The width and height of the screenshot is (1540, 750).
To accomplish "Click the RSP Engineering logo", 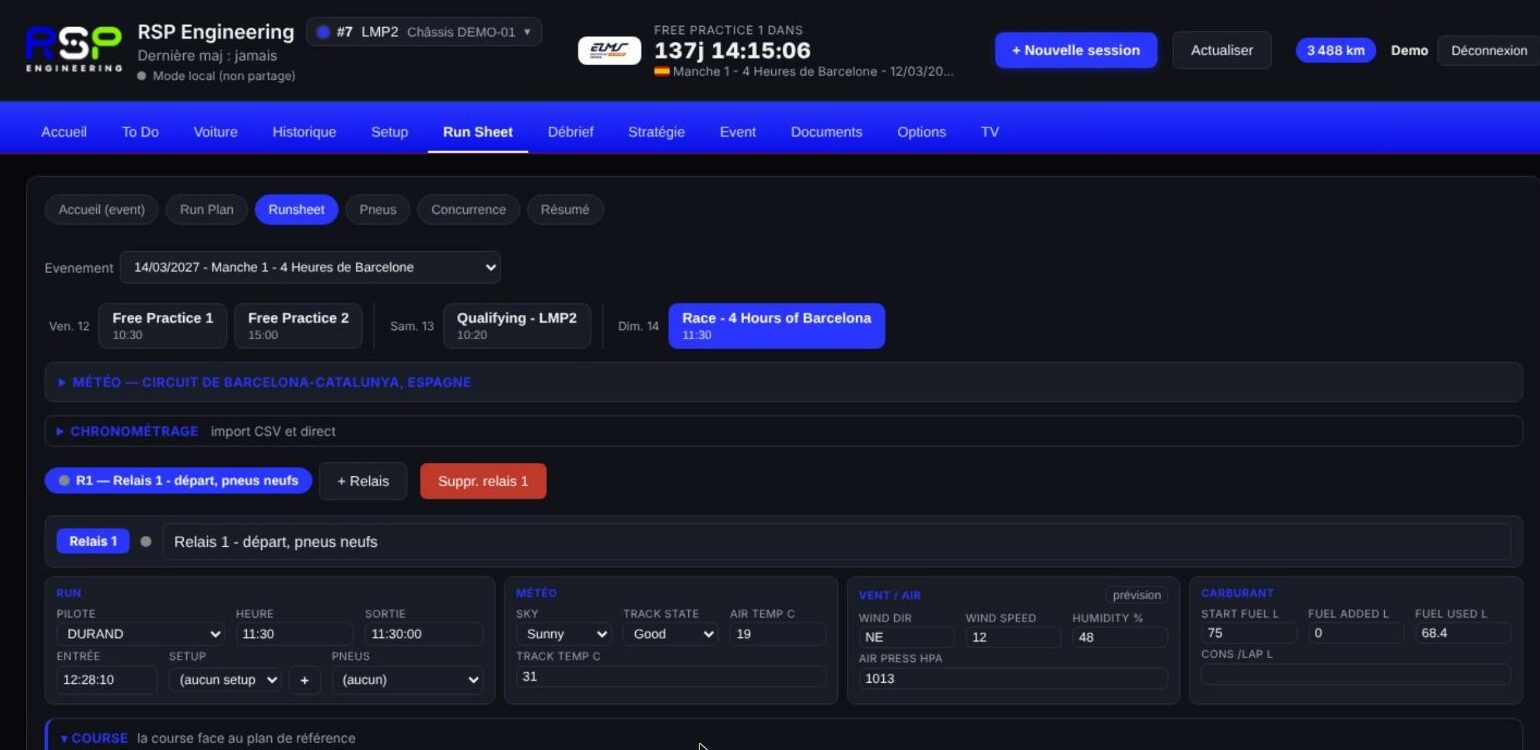I will coord(73,50).
